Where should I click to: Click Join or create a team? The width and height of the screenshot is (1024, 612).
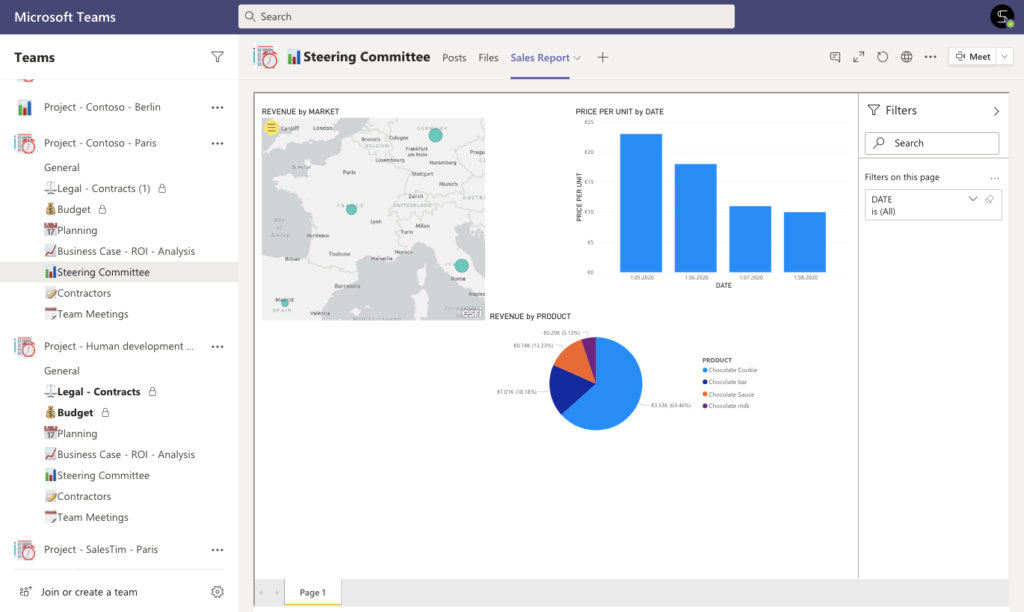click(x=89, y=592)
